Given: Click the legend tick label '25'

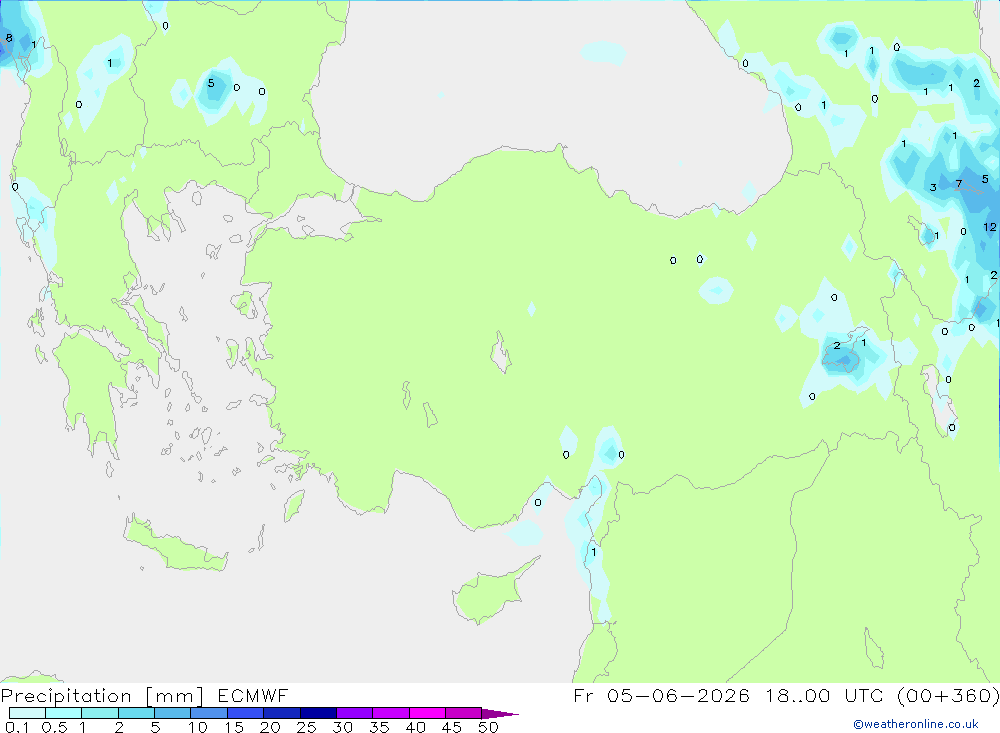Looking at the screenshot, I should click(306, 727).
